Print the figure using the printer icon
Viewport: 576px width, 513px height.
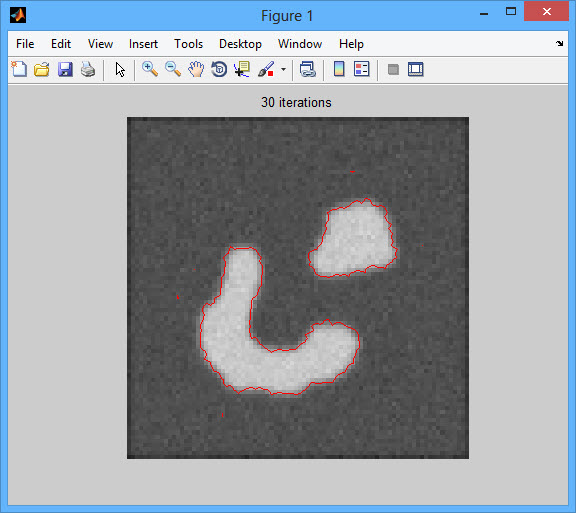point(88,69)
